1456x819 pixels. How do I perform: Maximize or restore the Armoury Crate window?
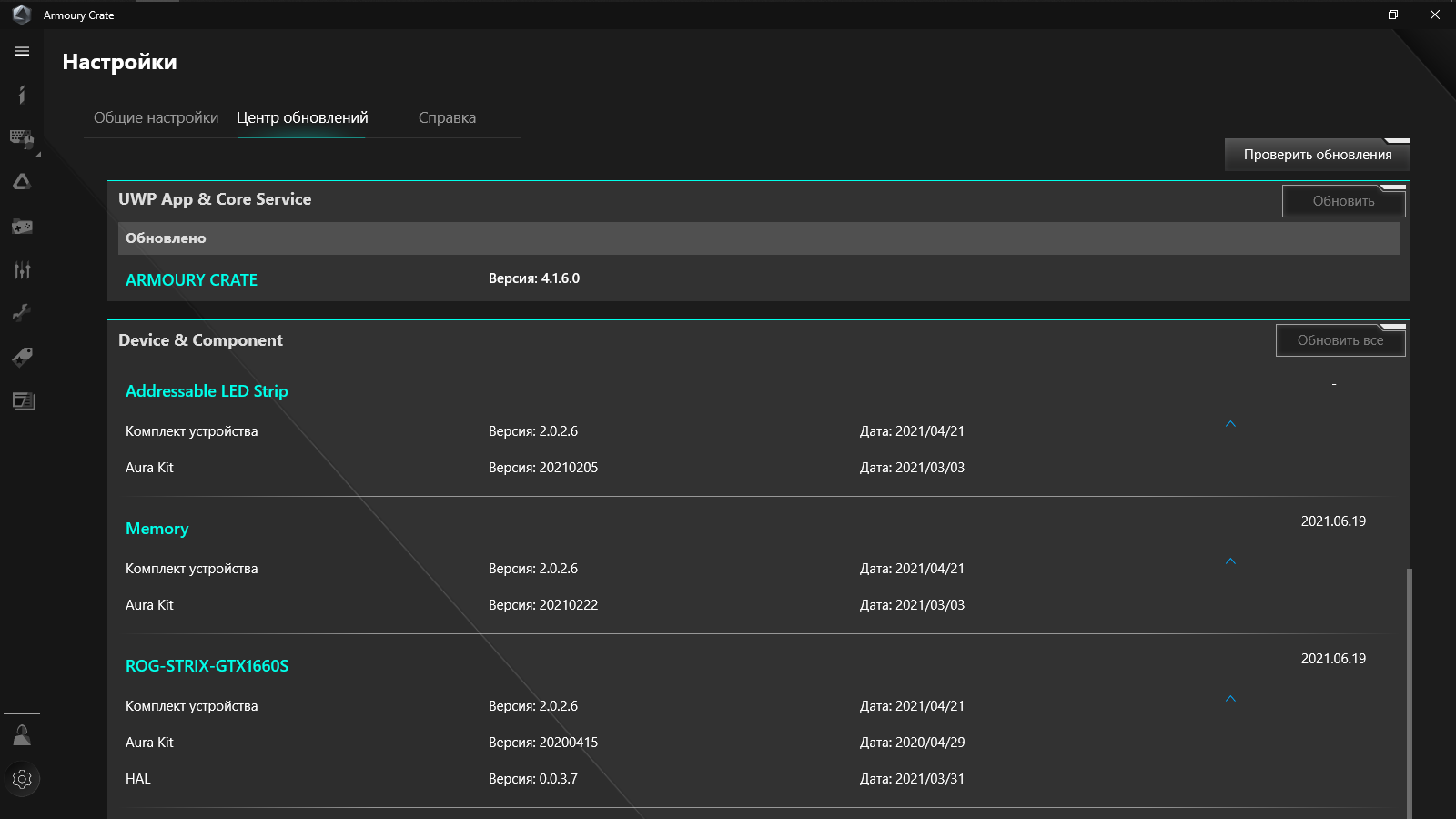pos(1393,15)
